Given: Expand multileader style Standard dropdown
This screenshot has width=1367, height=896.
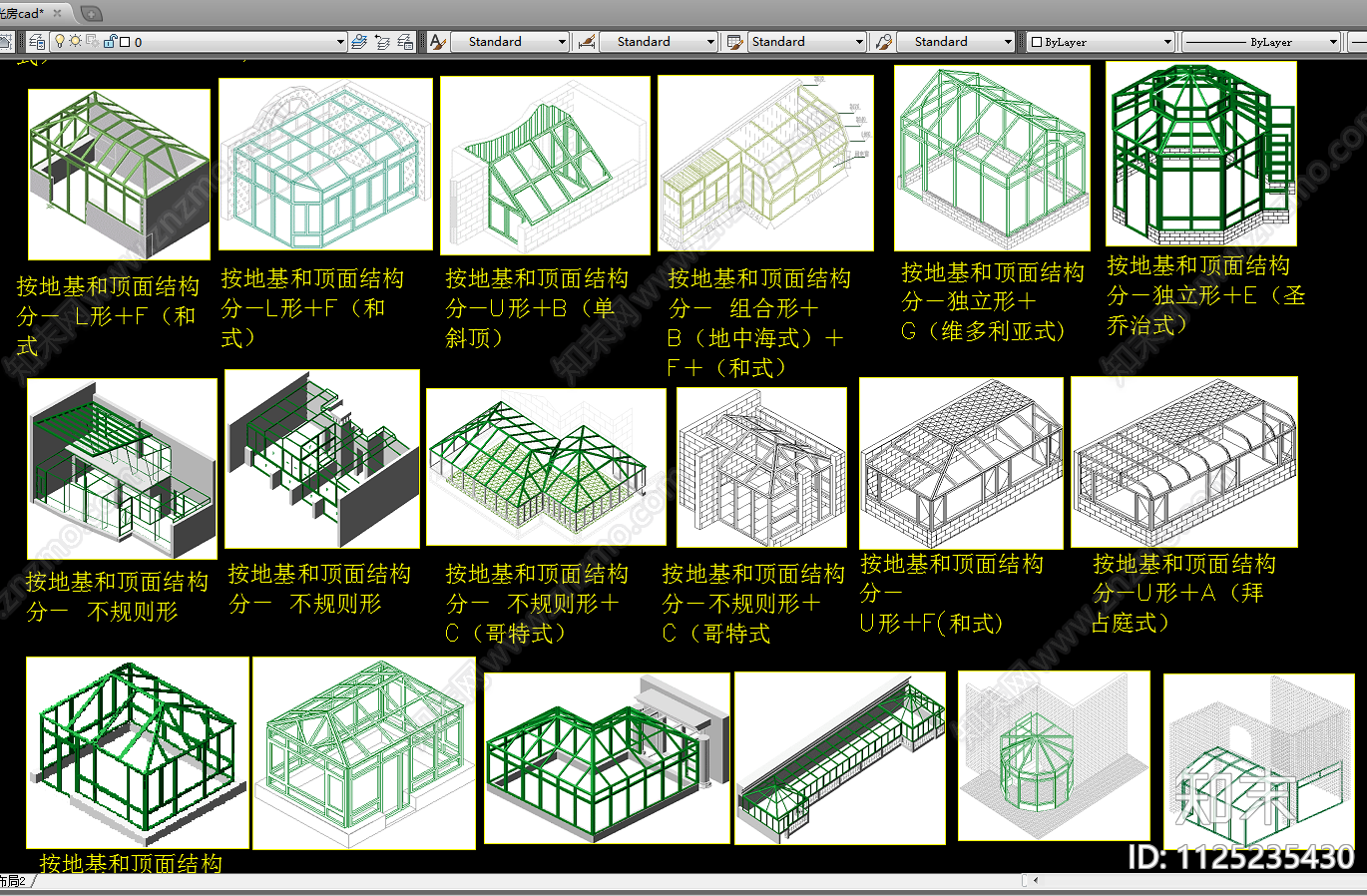Looking at the screenshot, I should pos(1009,42).
